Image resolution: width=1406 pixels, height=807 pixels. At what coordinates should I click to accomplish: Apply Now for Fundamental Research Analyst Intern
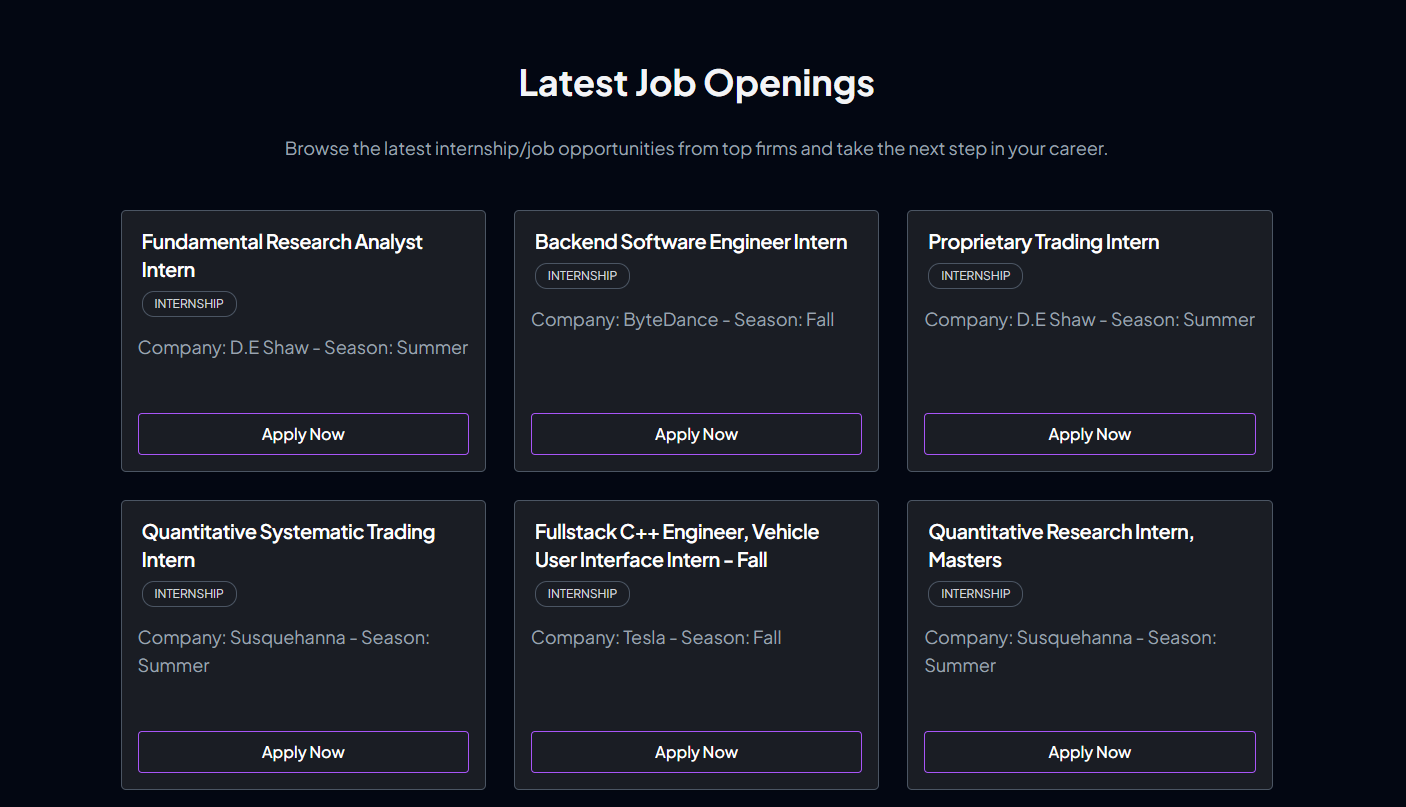pyautogui.click(x=303, y=434)
